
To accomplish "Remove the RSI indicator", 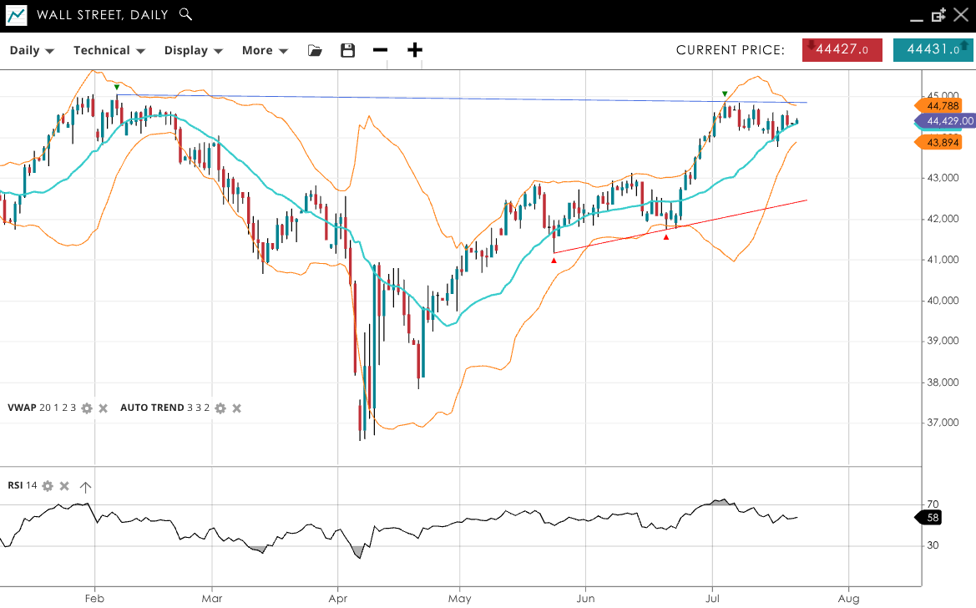I will [64, 486].
